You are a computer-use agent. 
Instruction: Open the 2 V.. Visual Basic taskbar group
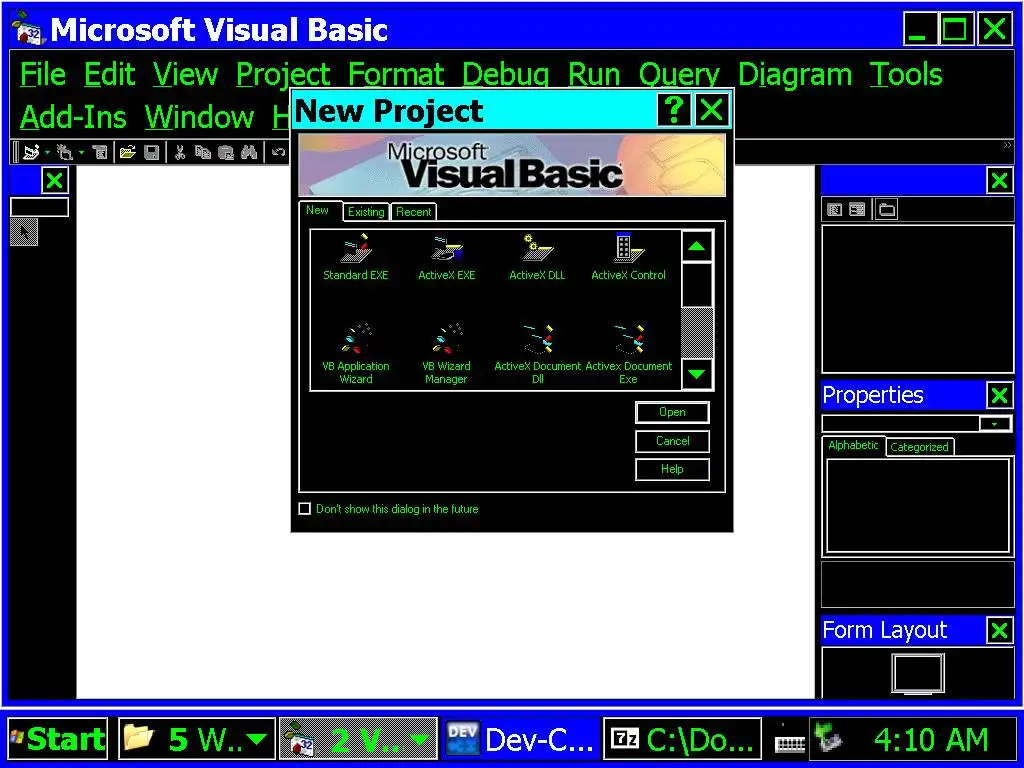pos(358,739)
